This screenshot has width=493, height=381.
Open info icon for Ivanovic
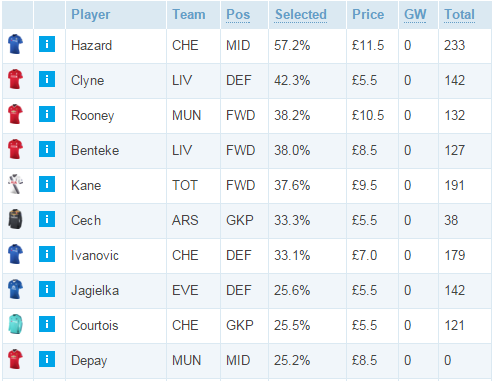(x=47, y=254)
